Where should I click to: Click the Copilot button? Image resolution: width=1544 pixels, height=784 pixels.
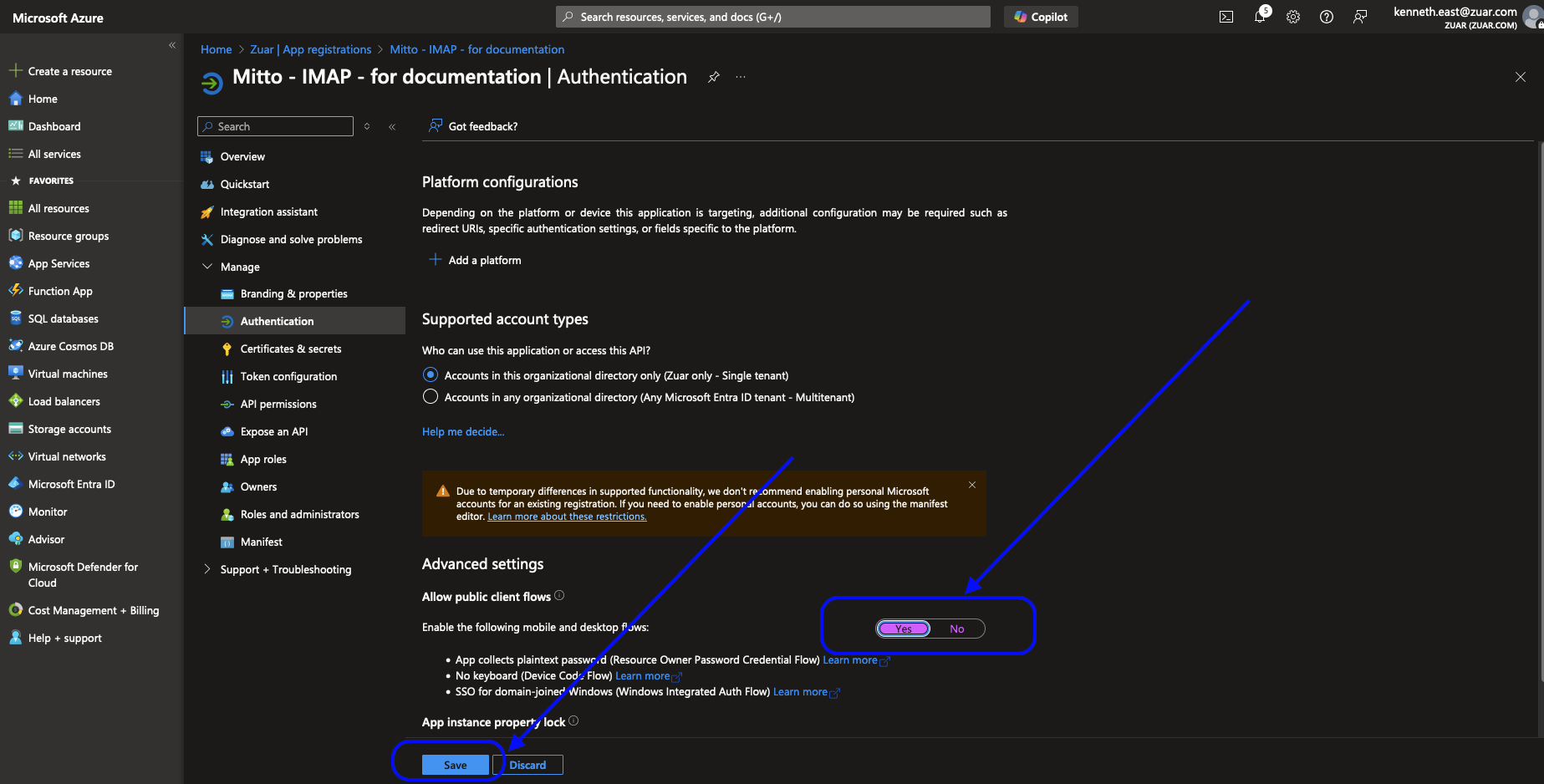[x=1041, y=17]
